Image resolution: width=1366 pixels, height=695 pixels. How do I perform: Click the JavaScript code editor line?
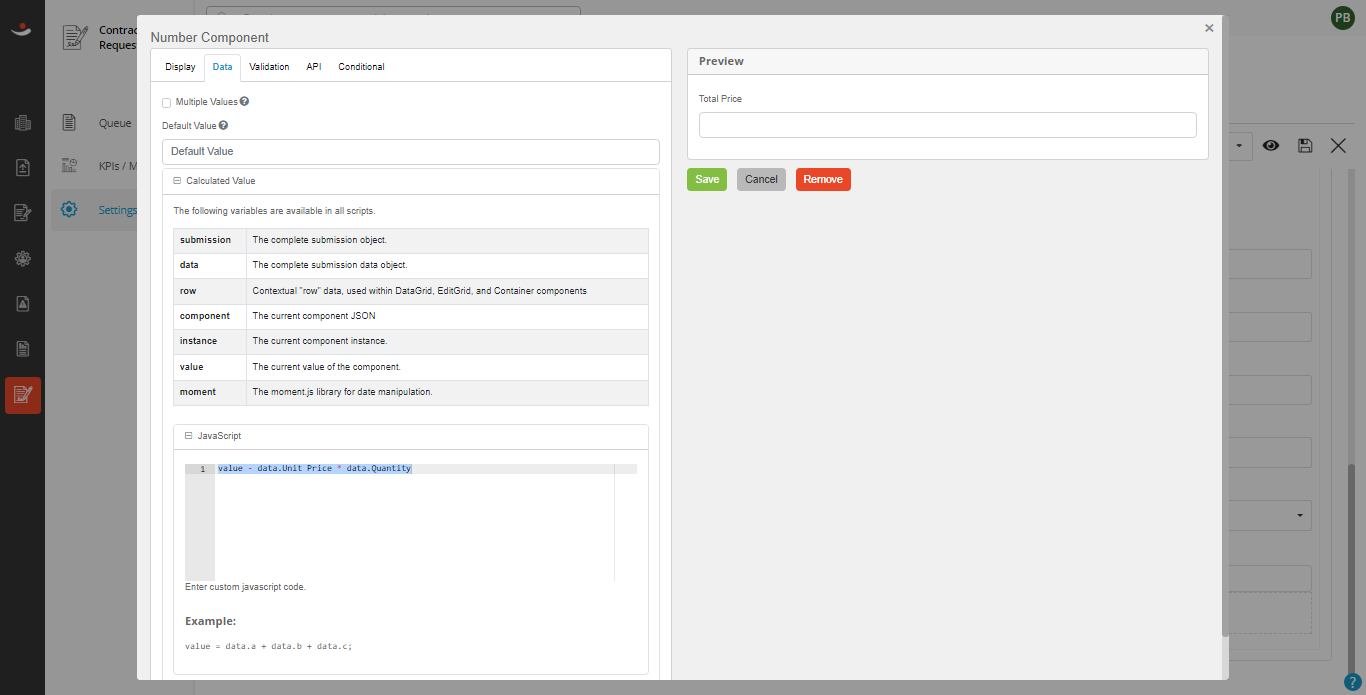point(426,469)
